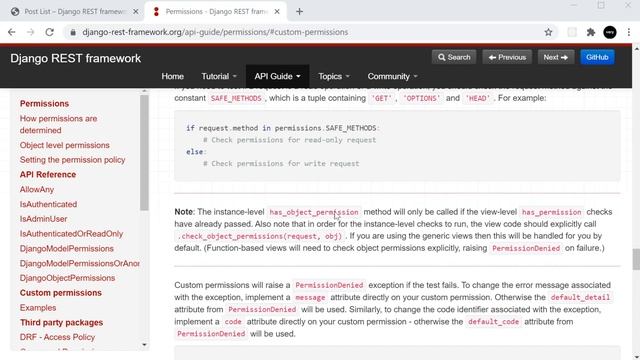Expand the Tutorial dropdown menu
The height and width of the screenshot is (360, 640).
219,76
